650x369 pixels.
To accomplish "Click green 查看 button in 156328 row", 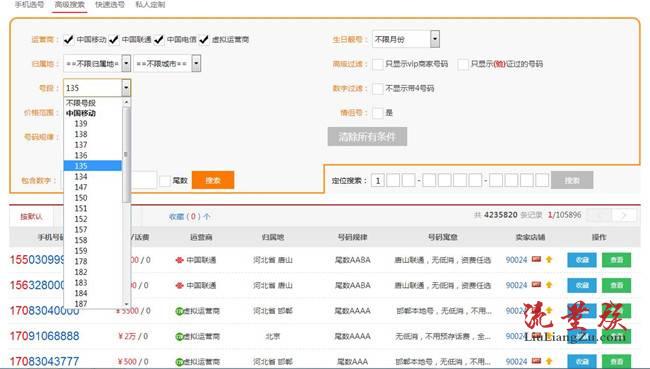I will [616, 285].
